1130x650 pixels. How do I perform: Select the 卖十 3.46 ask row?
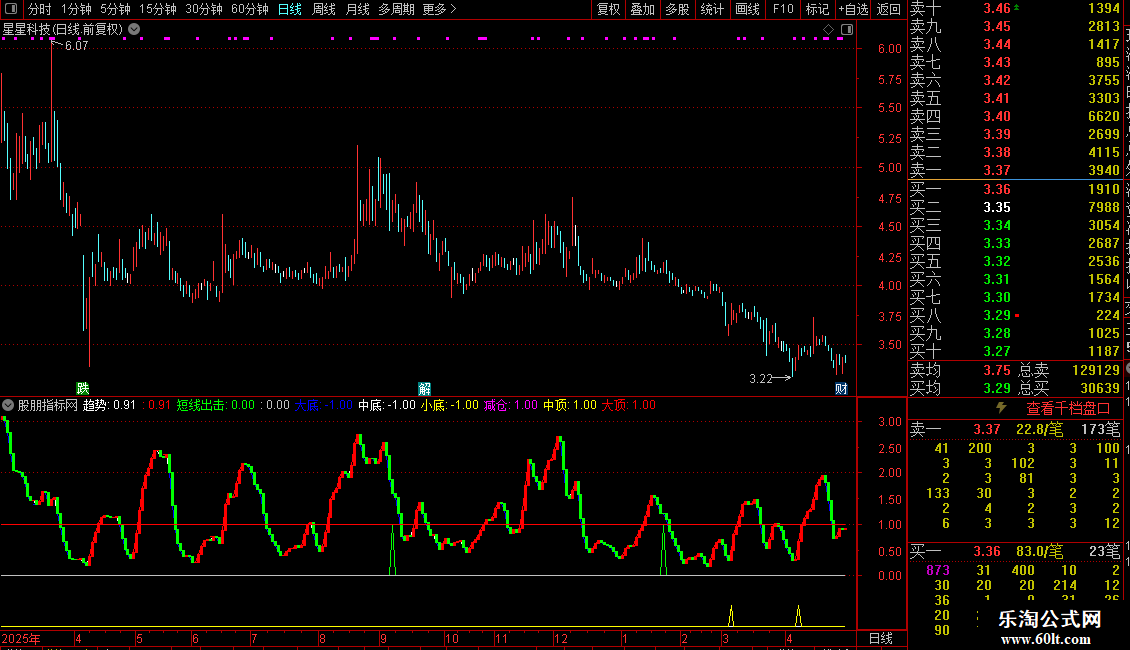coord(1015,8)
